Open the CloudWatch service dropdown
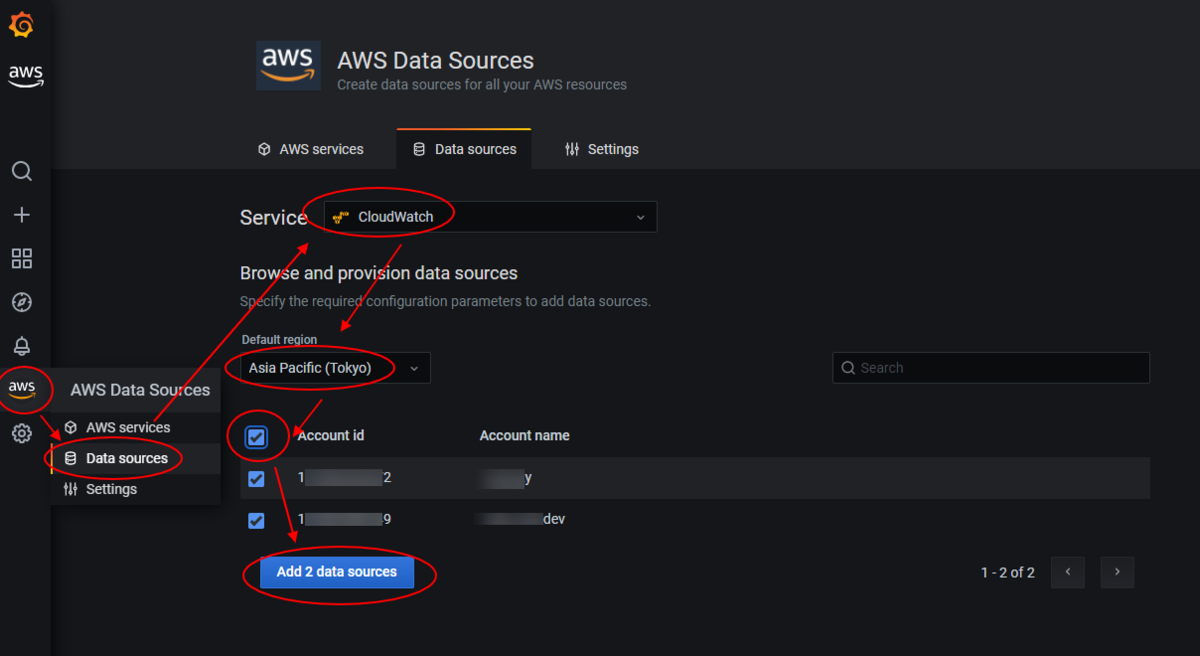The width and height of the screenshot is (1200, 656). [x=490, y=217]
